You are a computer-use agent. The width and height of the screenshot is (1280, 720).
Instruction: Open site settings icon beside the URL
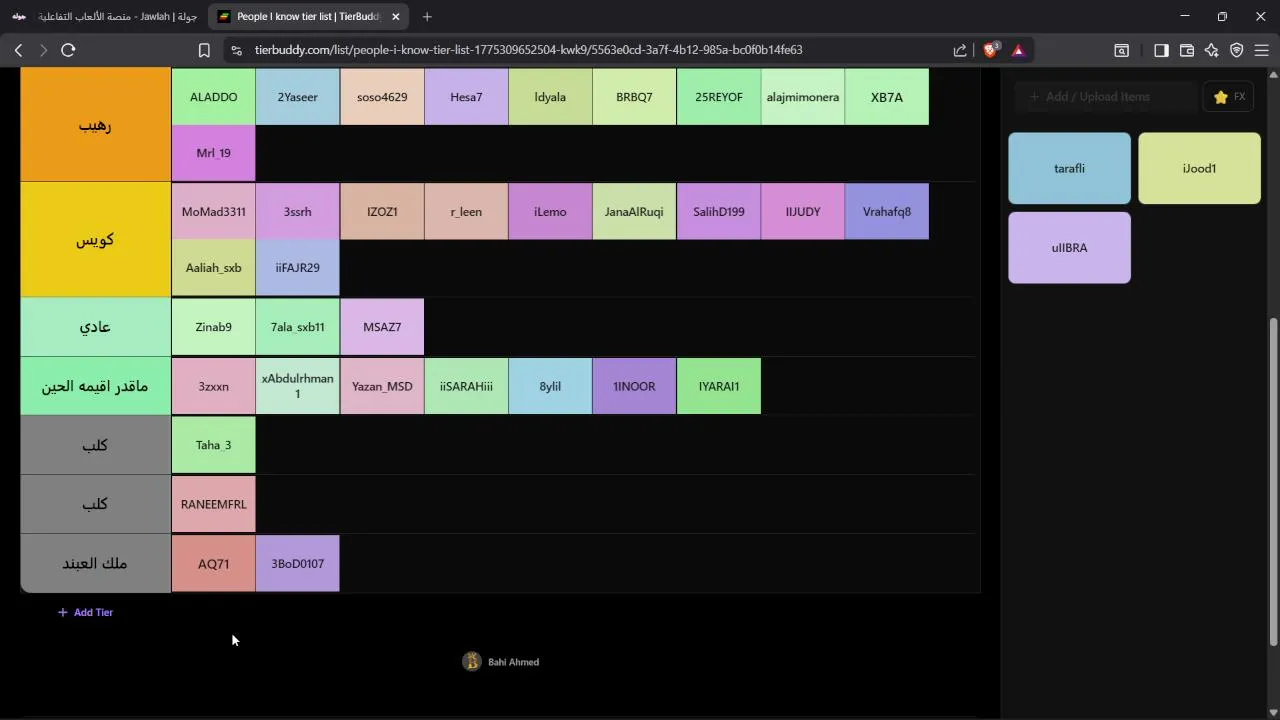[x=235, y=50]
